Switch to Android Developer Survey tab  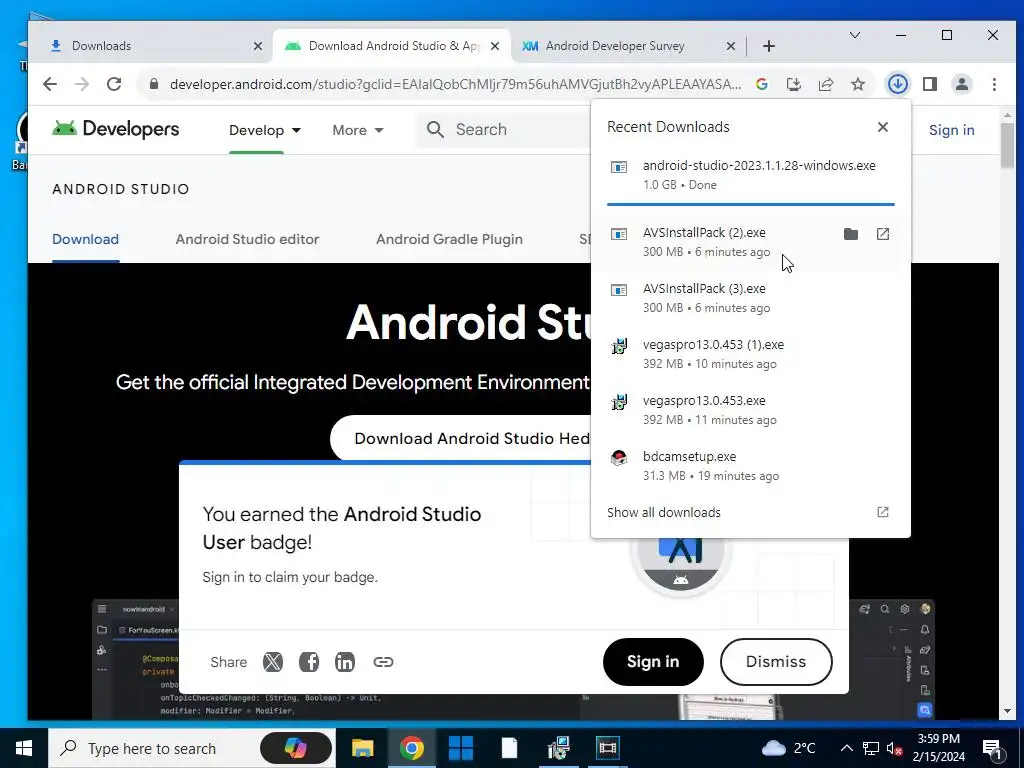tap(615, 46)
